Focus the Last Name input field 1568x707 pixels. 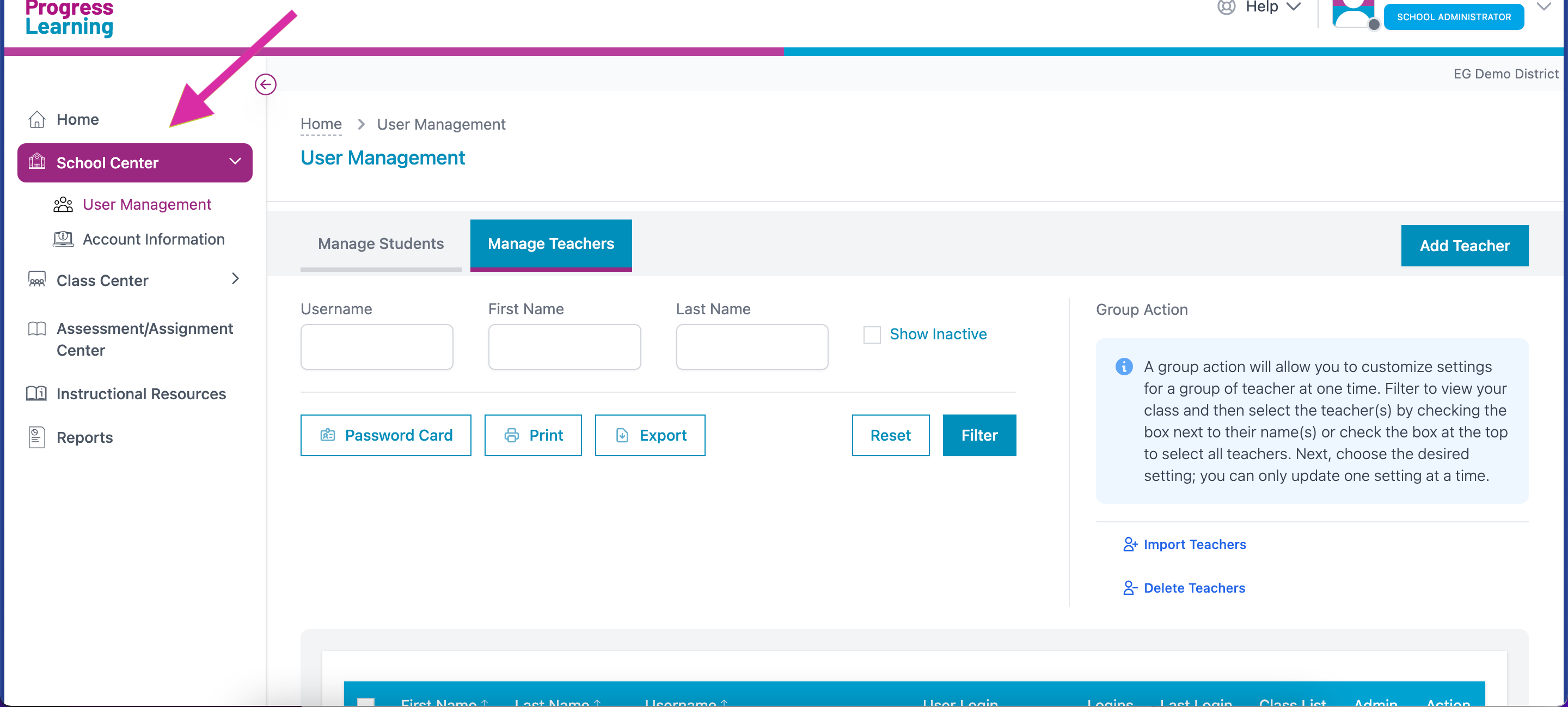(752, 347)
